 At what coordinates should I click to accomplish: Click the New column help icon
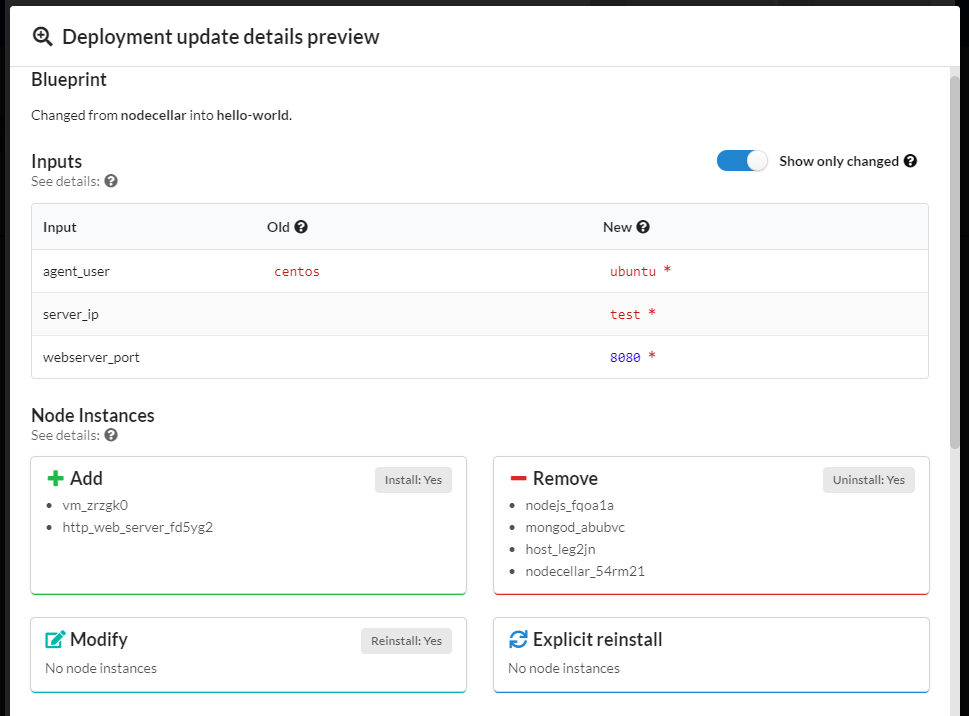pos(643,227)
